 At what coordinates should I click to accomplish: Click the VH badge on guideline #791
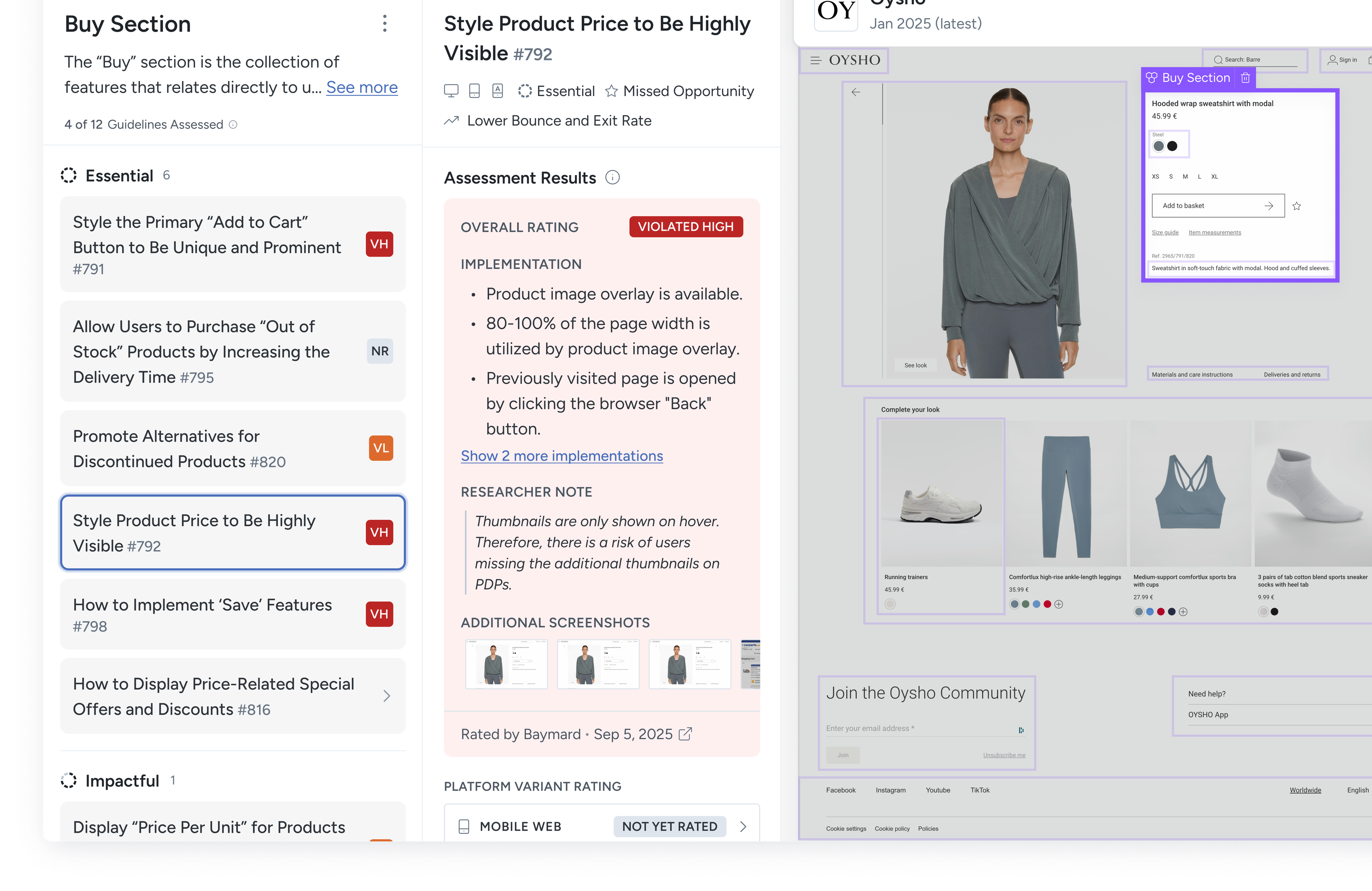tap(379, 244)
